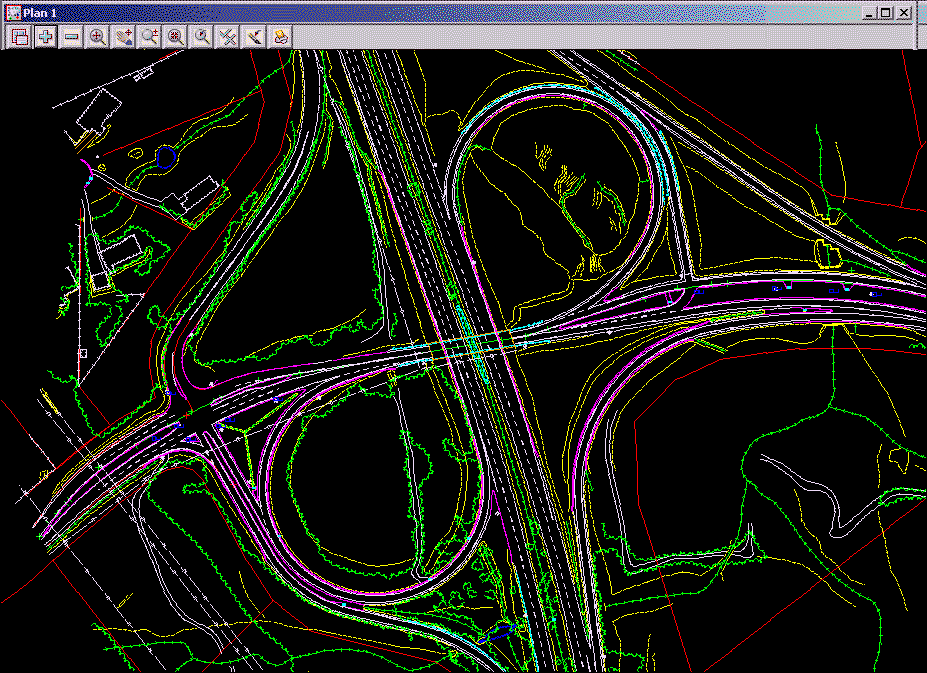Open the plot/print icon at toolbar end

(280, 37)
